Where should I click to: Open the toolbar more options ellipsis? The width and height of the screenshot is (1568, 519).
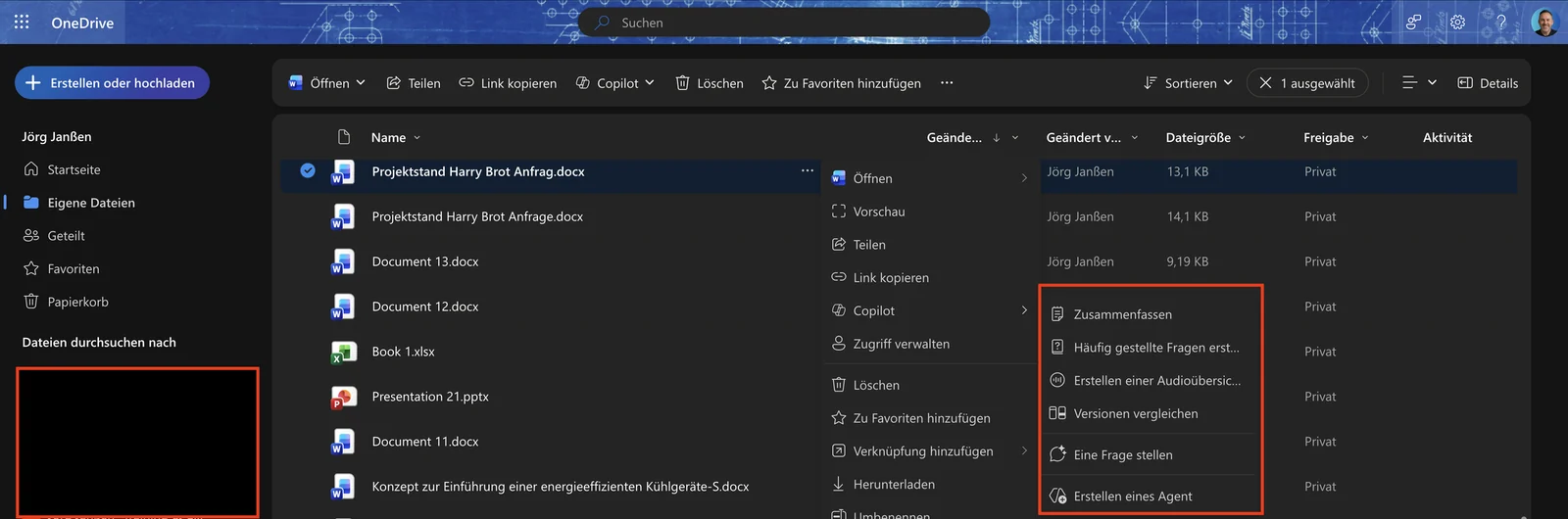[947, 83]
